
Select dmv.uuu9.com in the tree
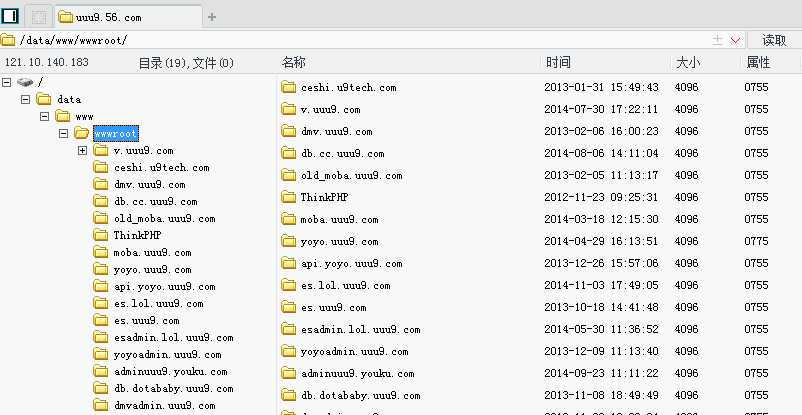(x=149, y=184)
